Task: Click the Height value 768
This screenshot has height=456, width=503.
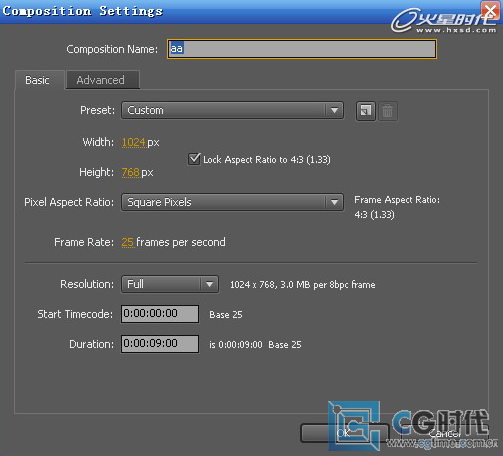Action: (131, 172)
